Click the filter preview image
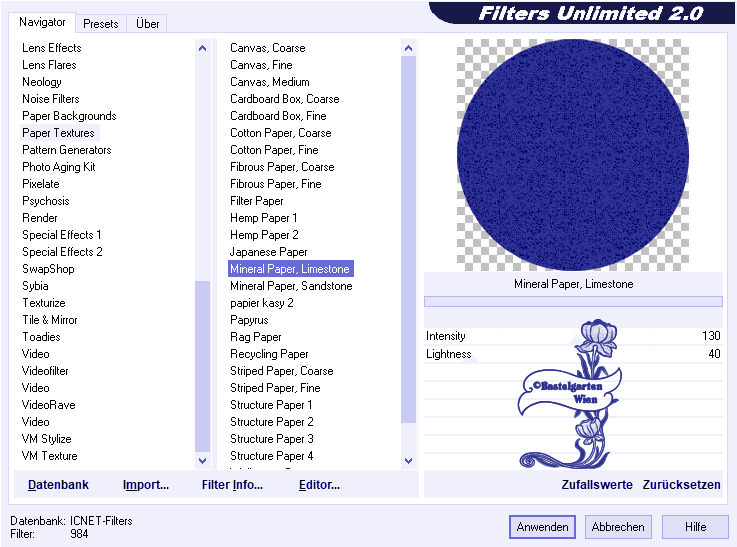 [573, 155]
